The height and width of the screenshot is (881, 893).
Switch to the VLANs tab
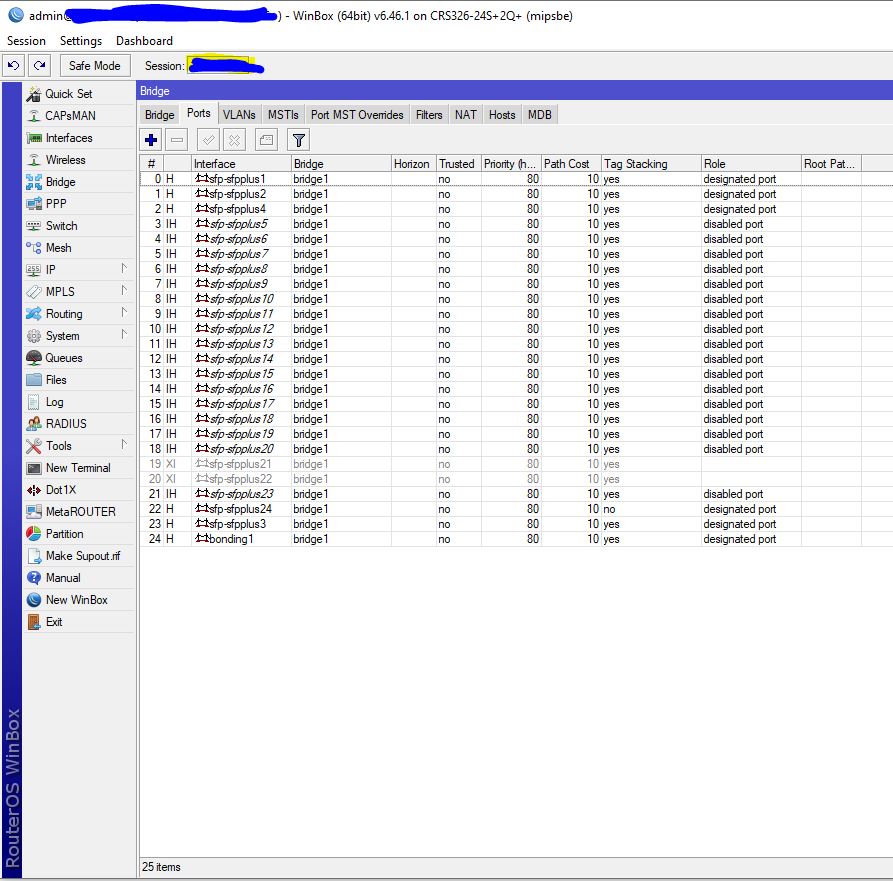tap(239, 115)
